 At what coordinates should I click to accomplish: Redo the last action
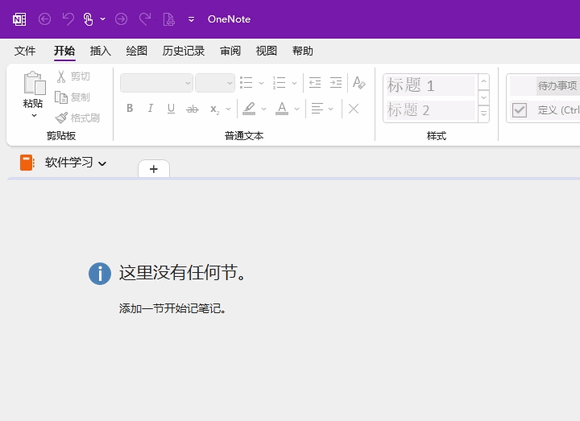click(145, 19)
